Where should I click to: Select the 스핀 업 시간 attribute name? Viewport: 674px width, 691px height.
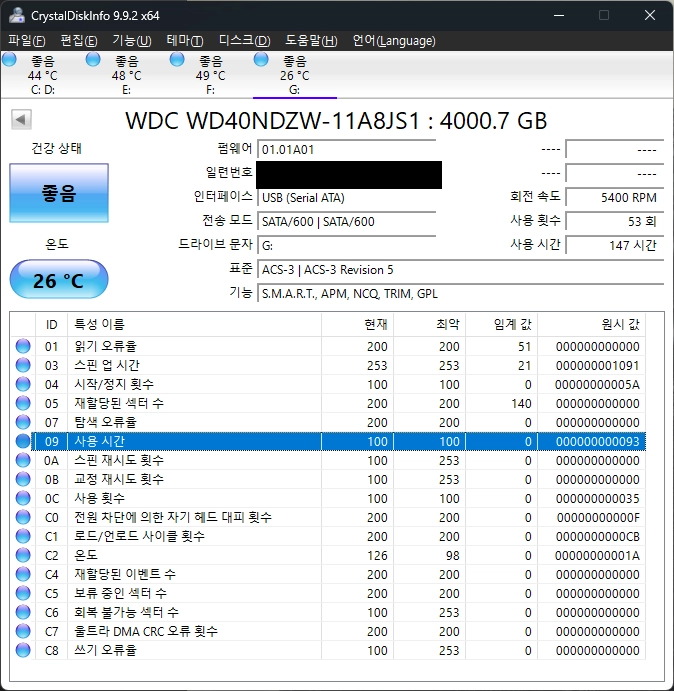click(x=107, y=365)
